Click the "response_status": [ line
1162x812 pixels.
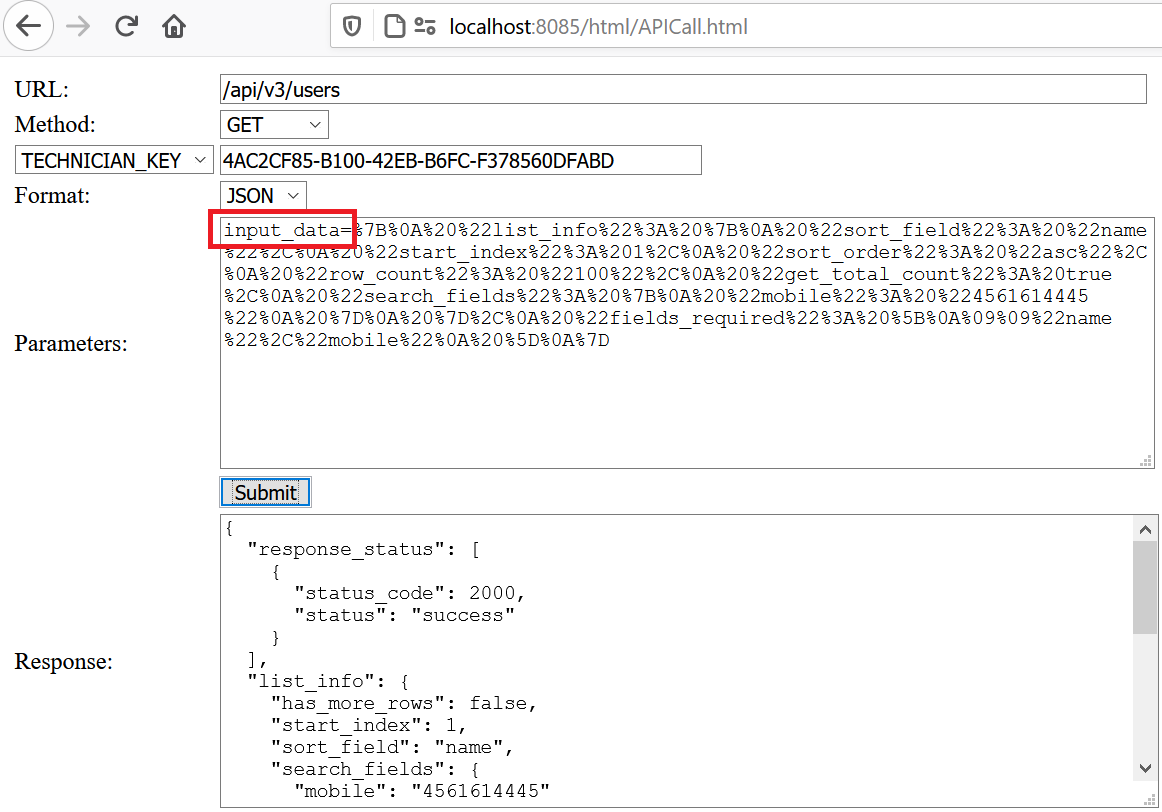pyautogui.click(x=363, y=549)
